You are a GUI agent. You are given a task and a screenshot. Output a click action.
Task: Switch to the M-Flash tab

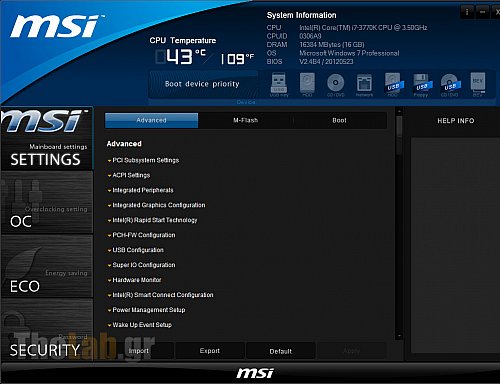coord(246,120)
